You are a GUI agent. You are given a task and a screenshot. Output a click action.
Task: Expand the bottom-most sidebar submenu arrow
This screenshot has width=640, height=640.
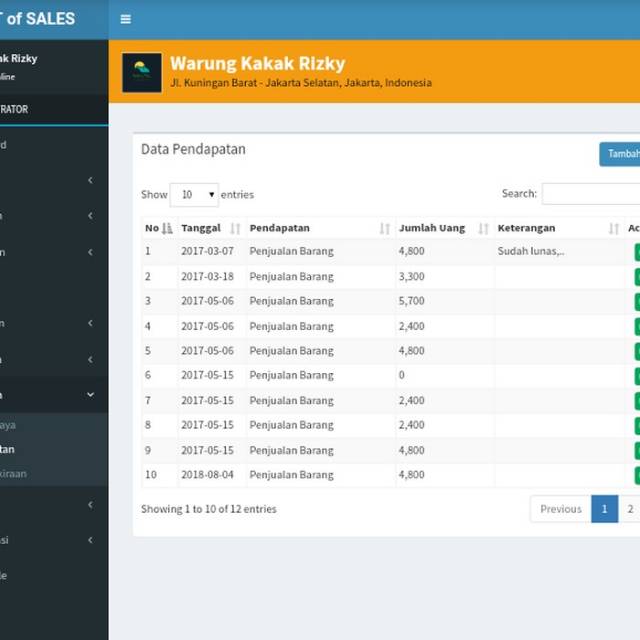pos(90,540)
